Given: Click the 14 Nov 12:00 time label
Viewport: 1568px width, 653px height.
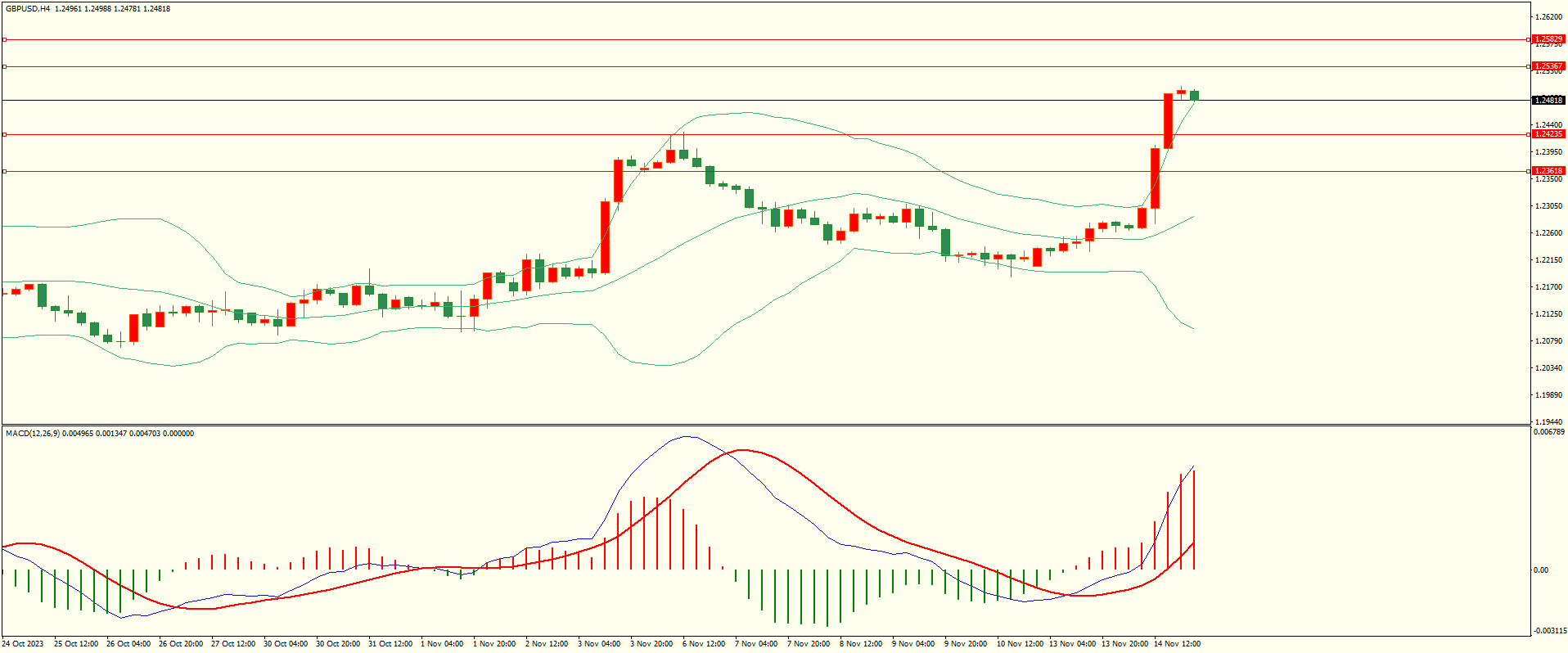Looking at the screenshot, I should pyautogui.click(x=1177, y=644).
